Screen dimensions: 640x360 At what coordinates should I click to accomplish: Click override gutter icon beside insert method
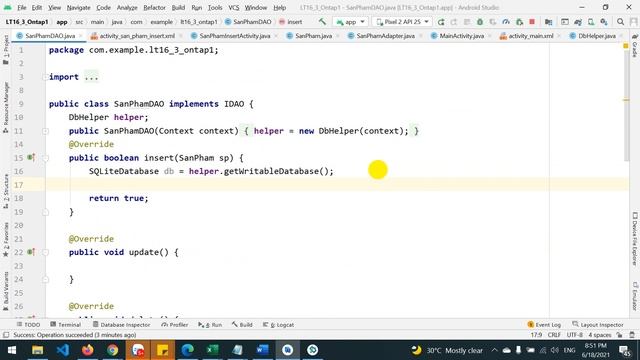[x=31, y=158]
